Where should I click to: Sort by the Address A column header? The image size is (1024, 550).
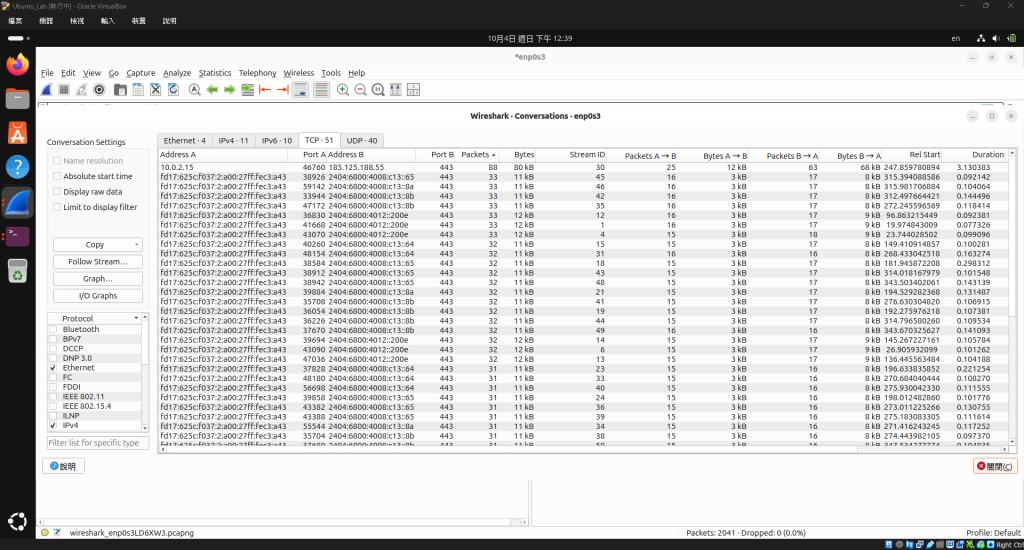point(223,155)
